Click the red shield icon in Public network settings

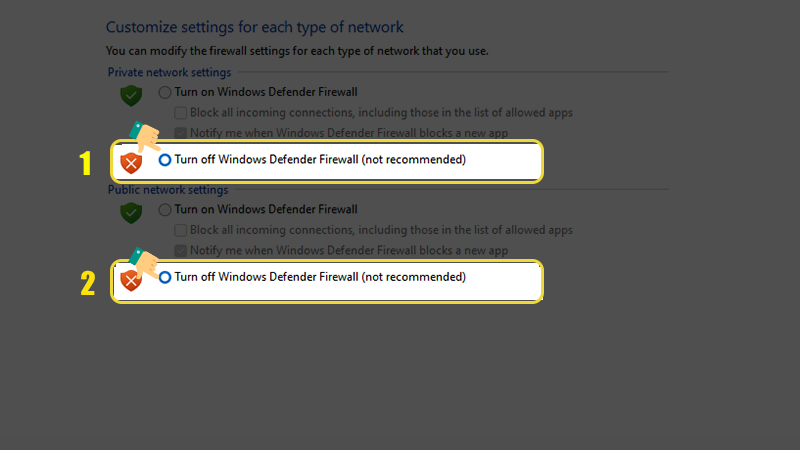click(131, 280)
